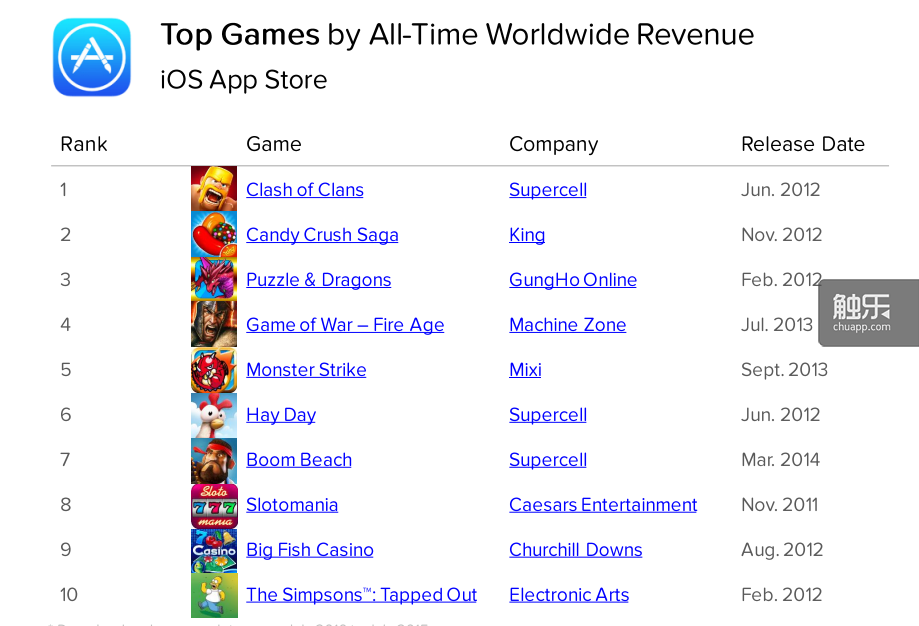Click the Boom Beach game icon
The width and height of the screenshot is (919, 626).
point(214,460)
